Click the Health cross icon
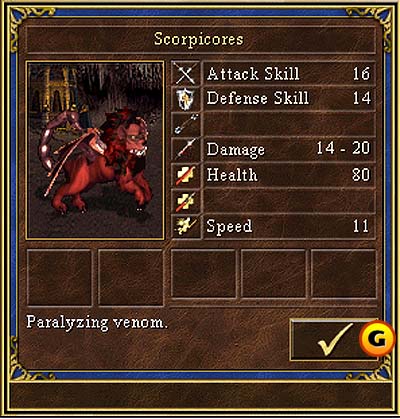 (x=186, y=175)
